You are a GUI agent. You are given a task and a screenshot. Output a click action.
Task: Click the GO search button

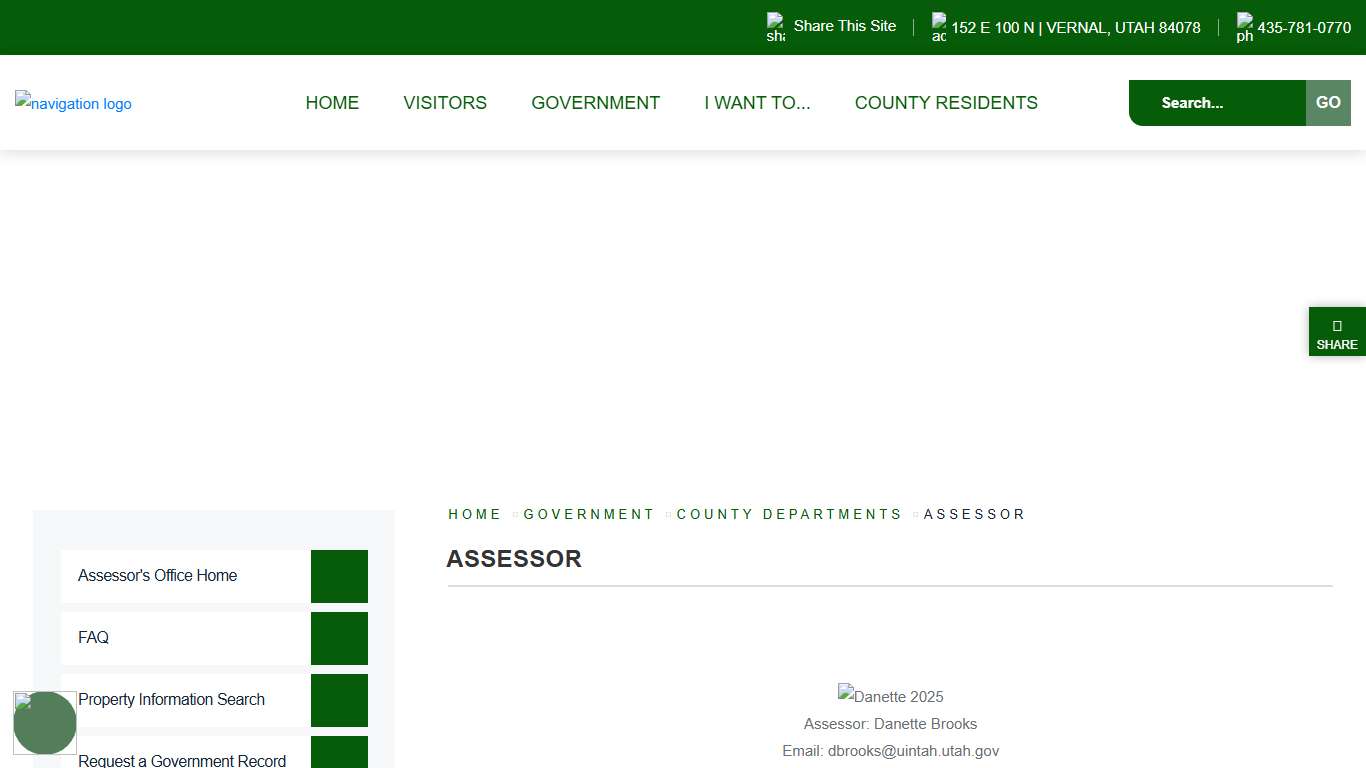point(1328,102)
